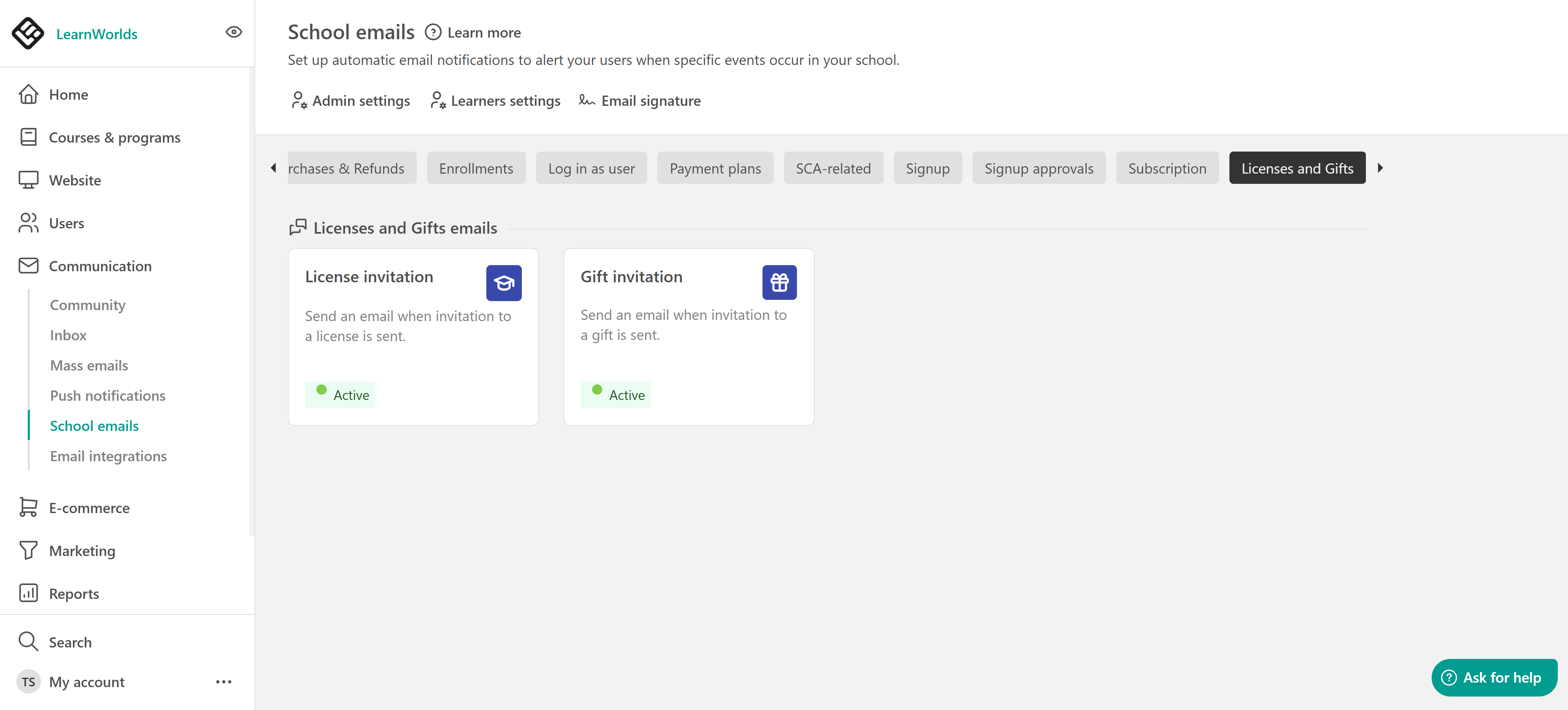Open the Reports chart icon
The width and height of the screenshot is (1568, 710).
coord(28,593)
